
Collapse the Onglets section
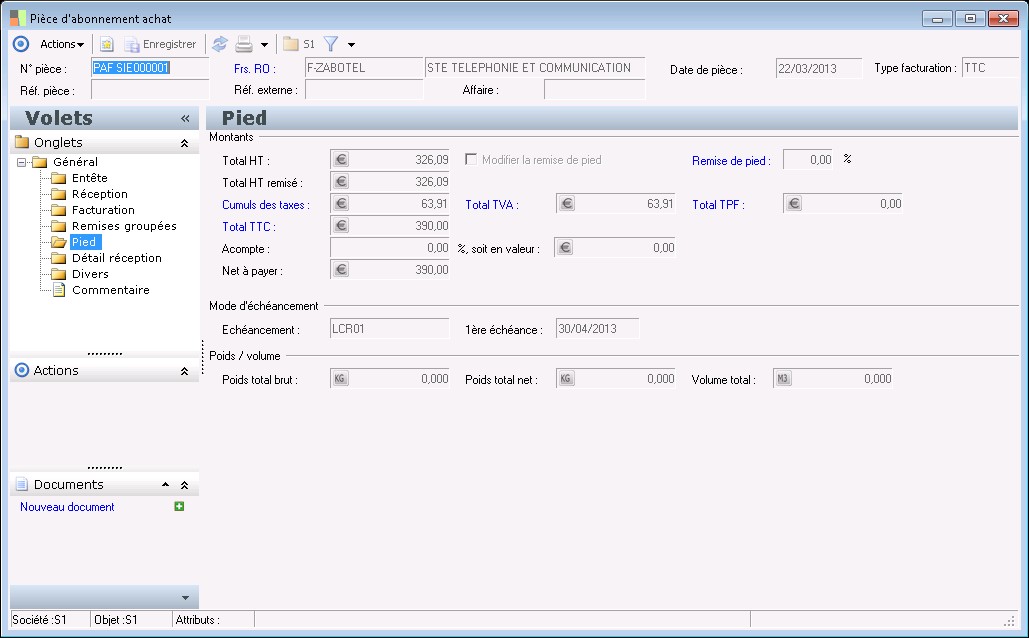[x=184, y=143]
